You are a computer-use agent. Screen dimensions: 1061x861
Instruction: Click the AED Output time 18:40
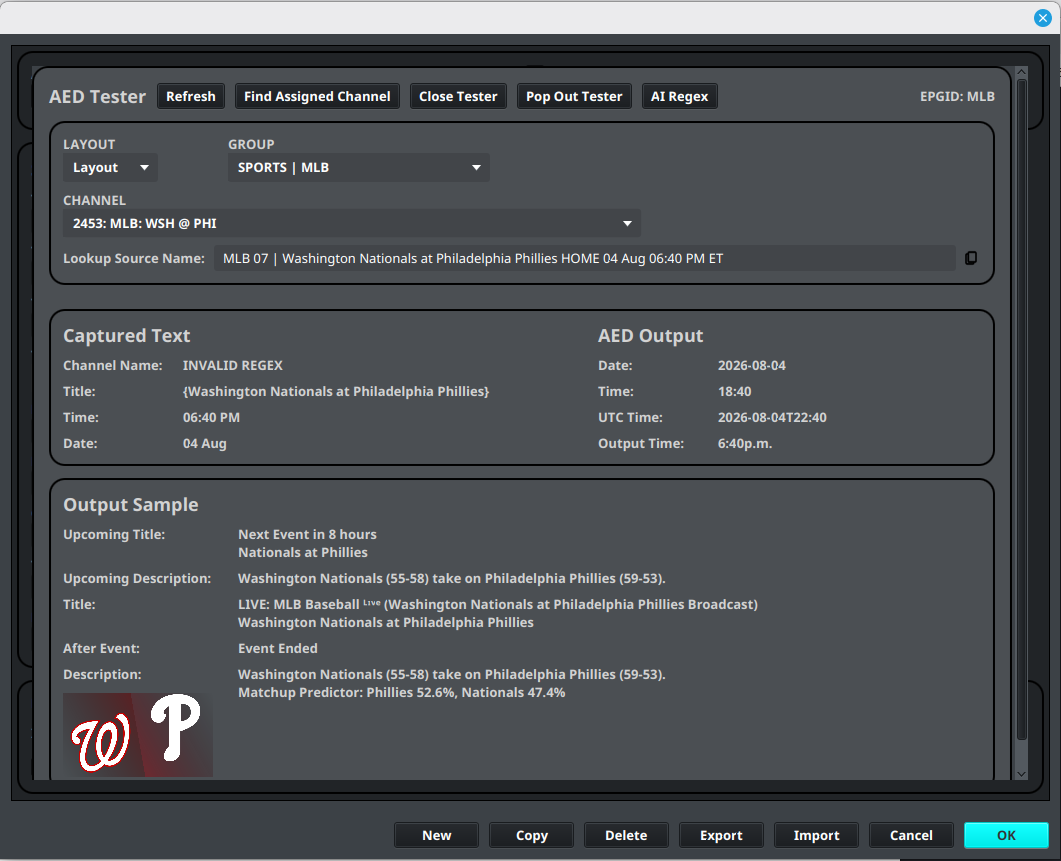735,391
